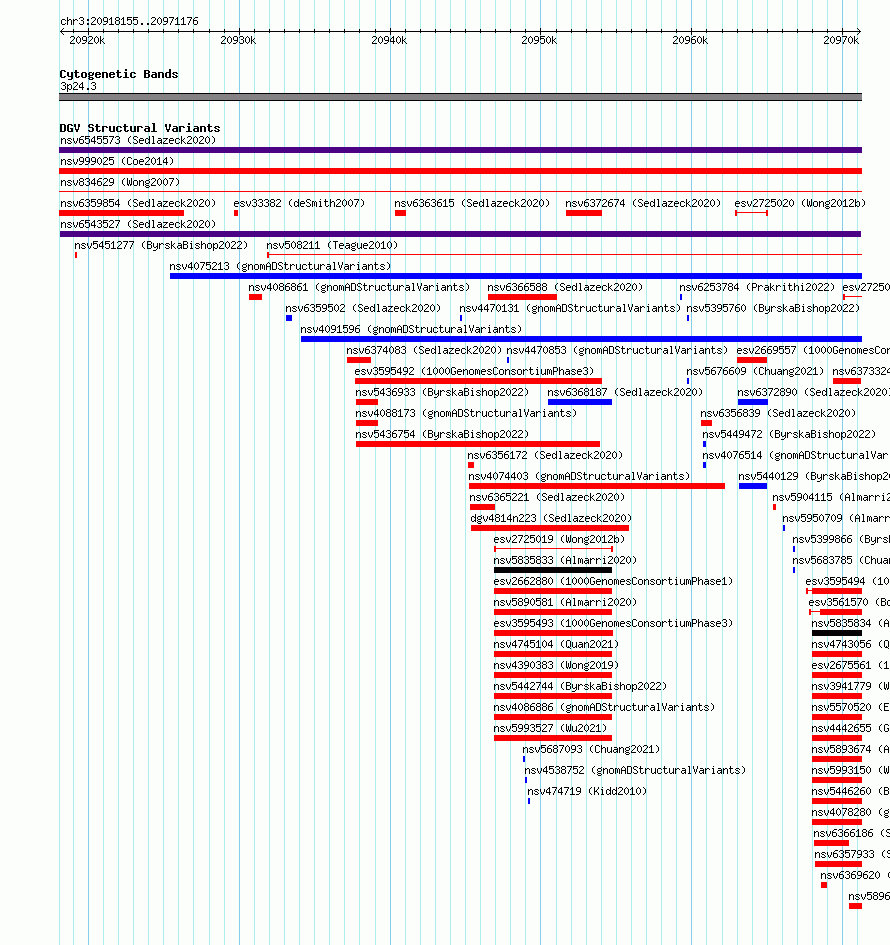This screenshot has width=890, height=945.
Task: Click nsv5436933 (ByrskaBishop2022) label
Action: [442, 392]
